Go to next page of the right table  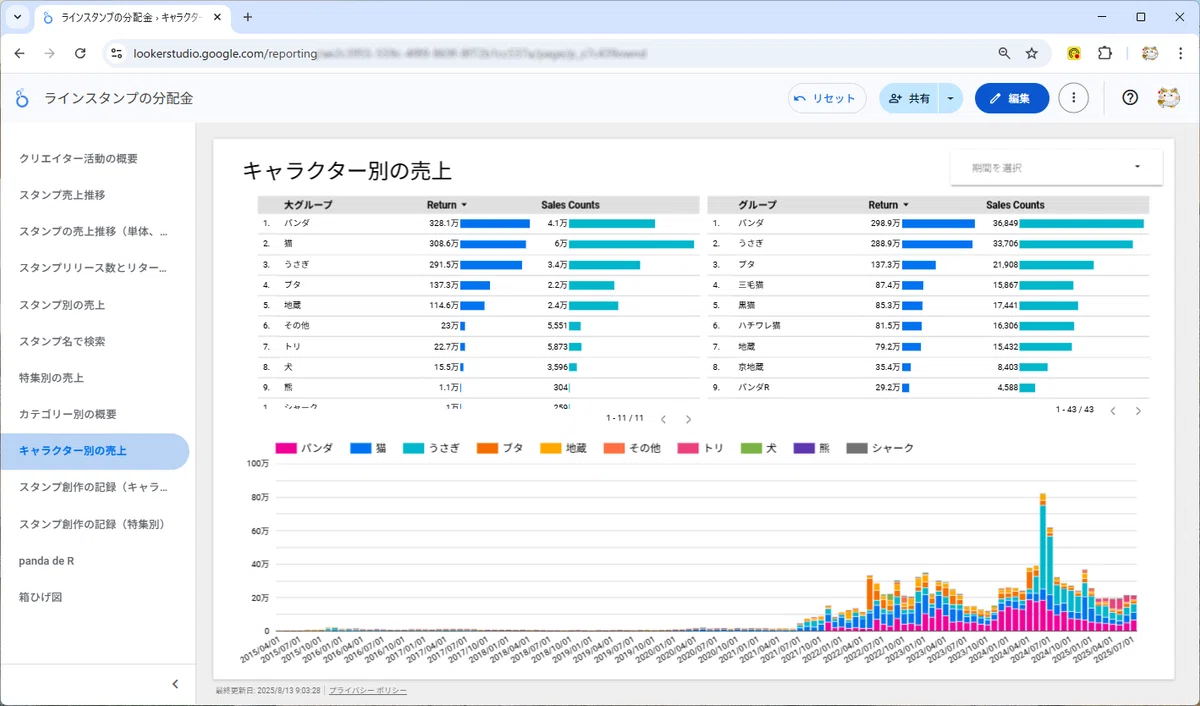(1138, 410)
